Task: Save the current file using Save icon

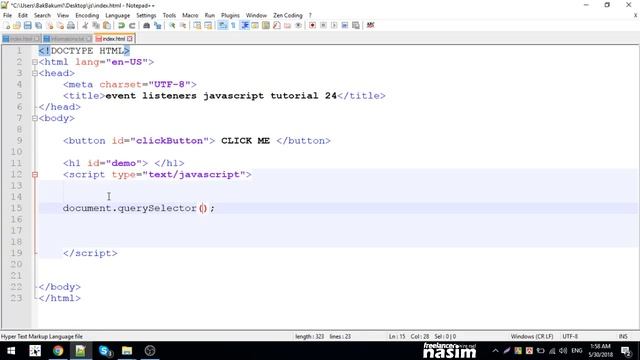Action: pyautogui.click(x=28, y=25)
